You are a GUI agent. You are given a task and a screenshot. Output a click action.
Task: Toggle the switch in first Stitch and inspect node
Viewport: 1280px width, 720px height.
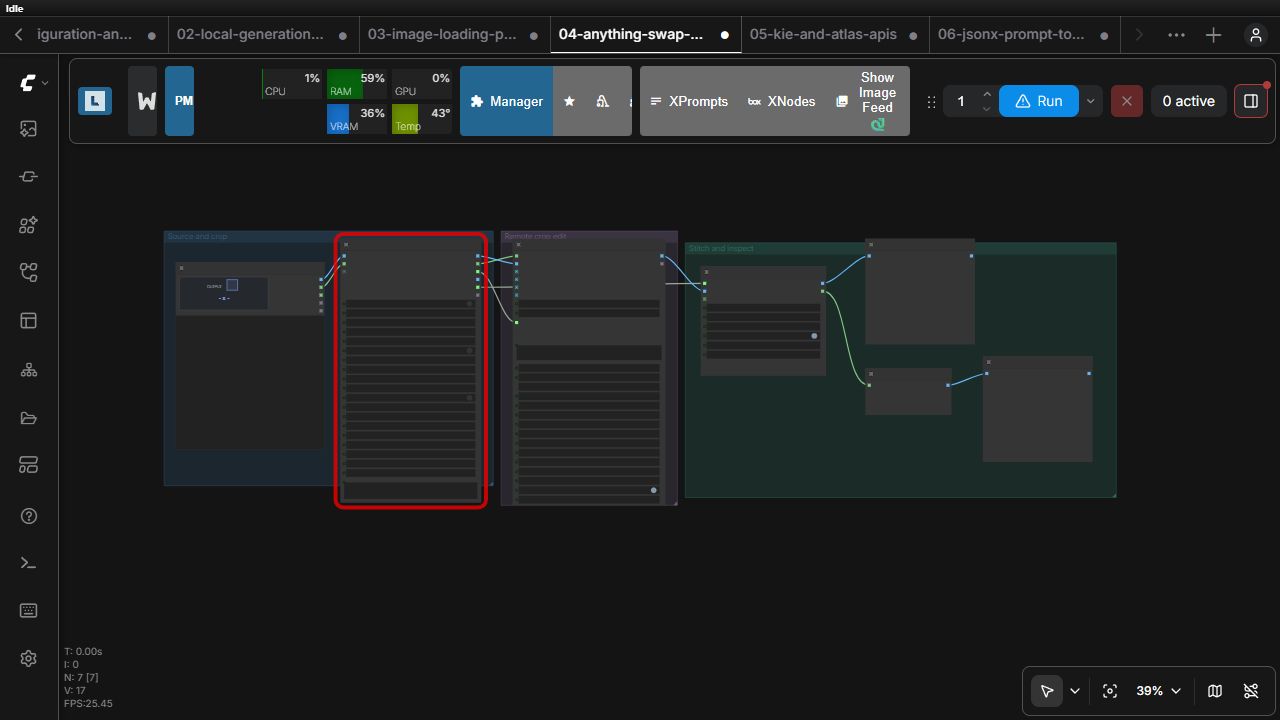(814, 336)
